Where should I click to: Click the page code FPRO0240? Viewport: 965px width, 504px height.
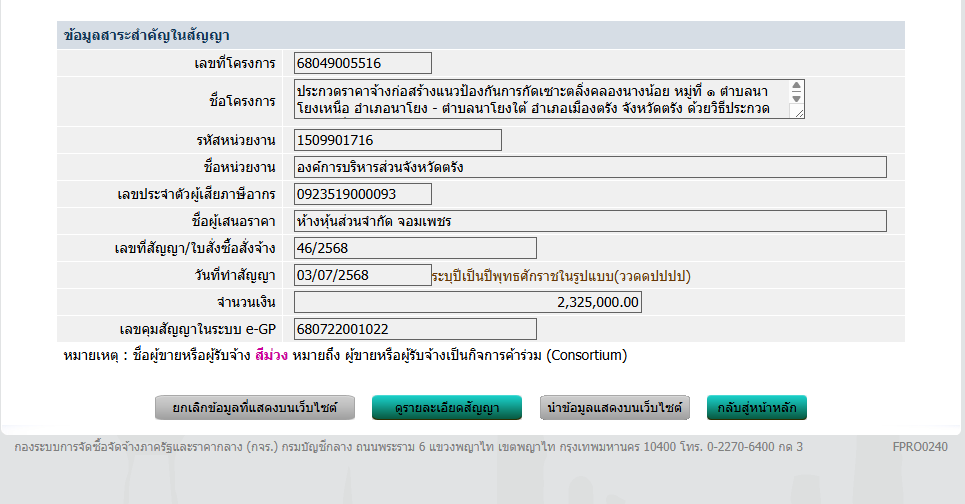click(920, 447)
